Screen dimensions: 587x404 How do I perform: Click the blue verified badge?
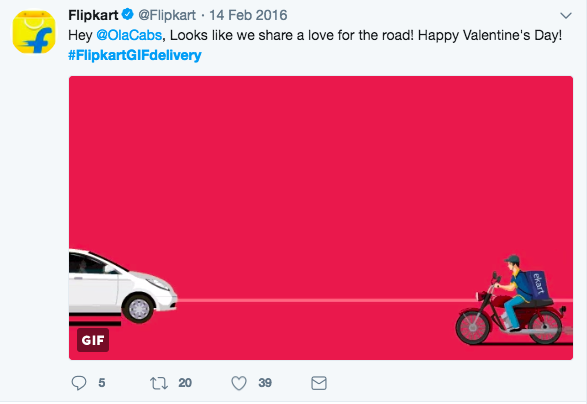tap(128, 15)
